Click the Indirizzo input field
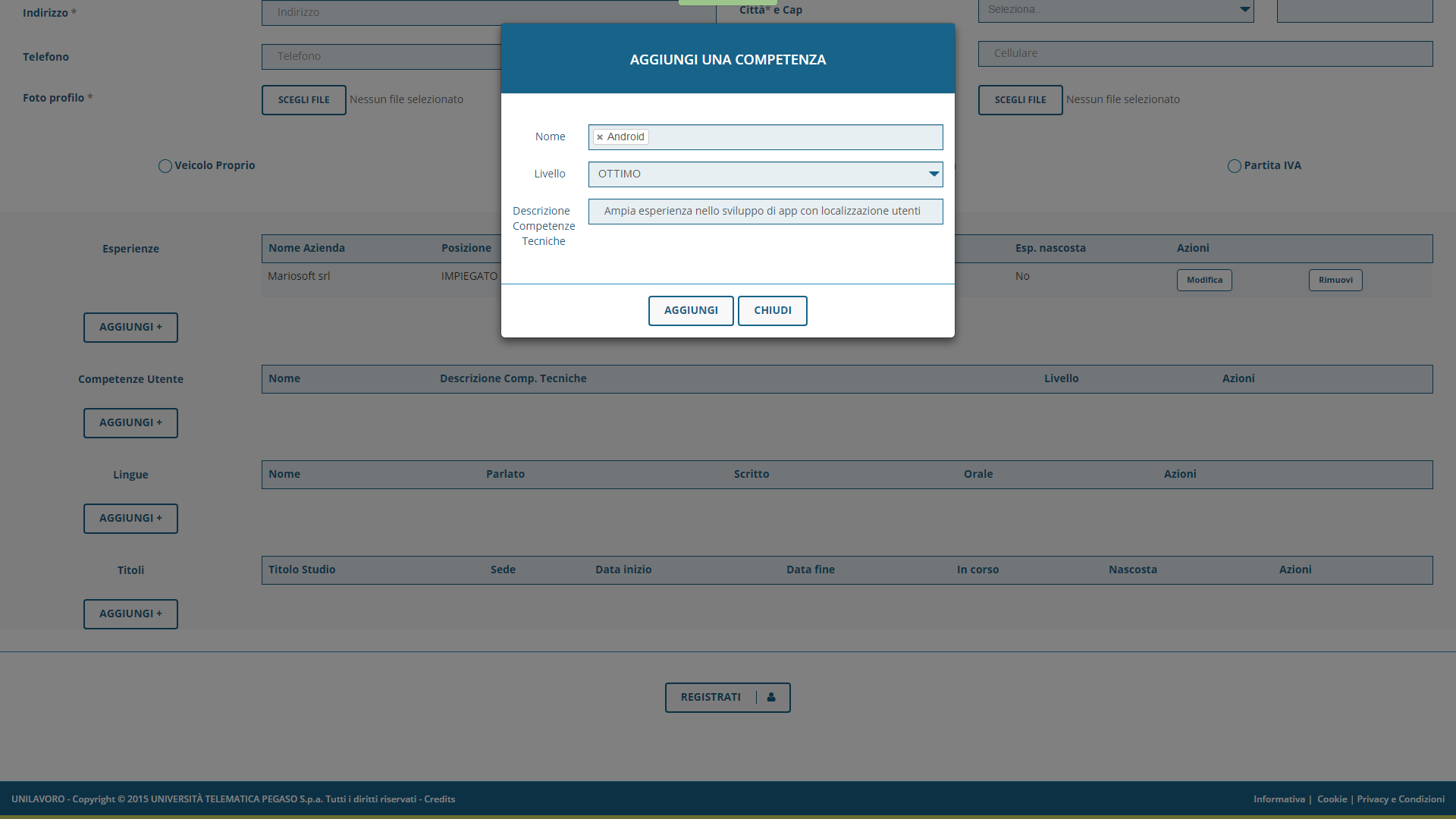The height and width of the screenshot is (819, 1456). pos(488,12)
